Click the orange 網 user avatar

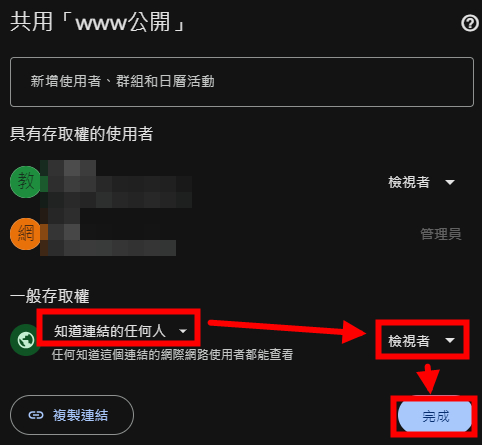tap(26, 234)
